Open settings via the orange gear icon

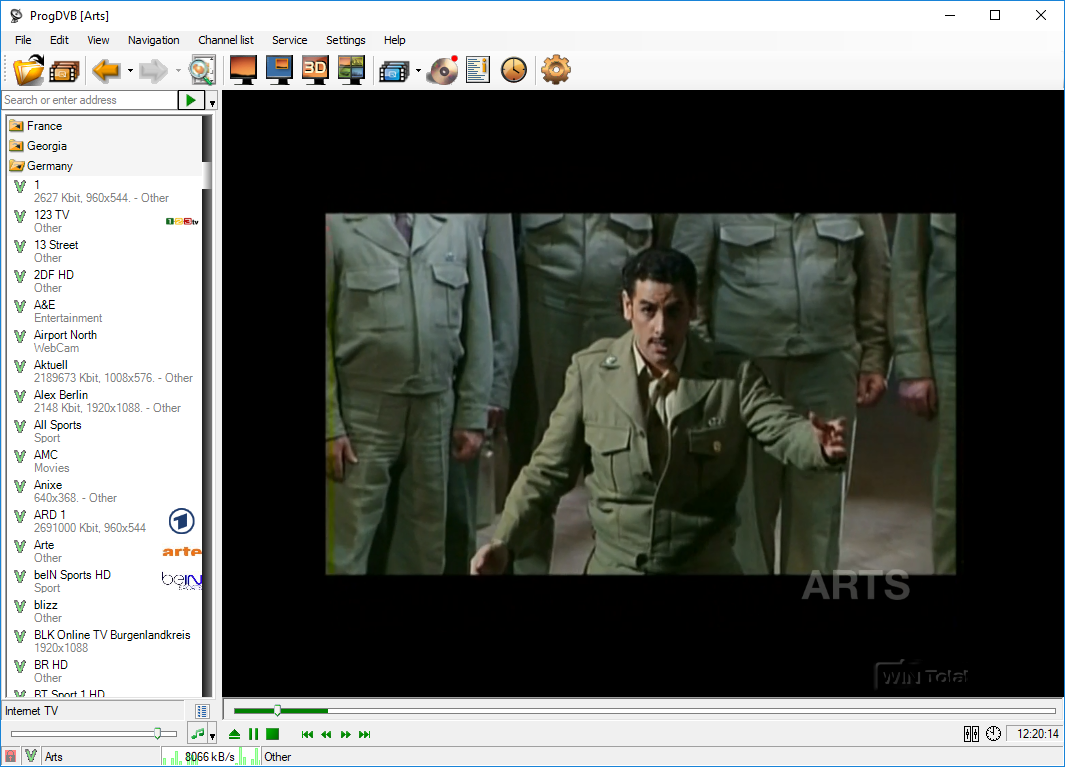[555, 70]
